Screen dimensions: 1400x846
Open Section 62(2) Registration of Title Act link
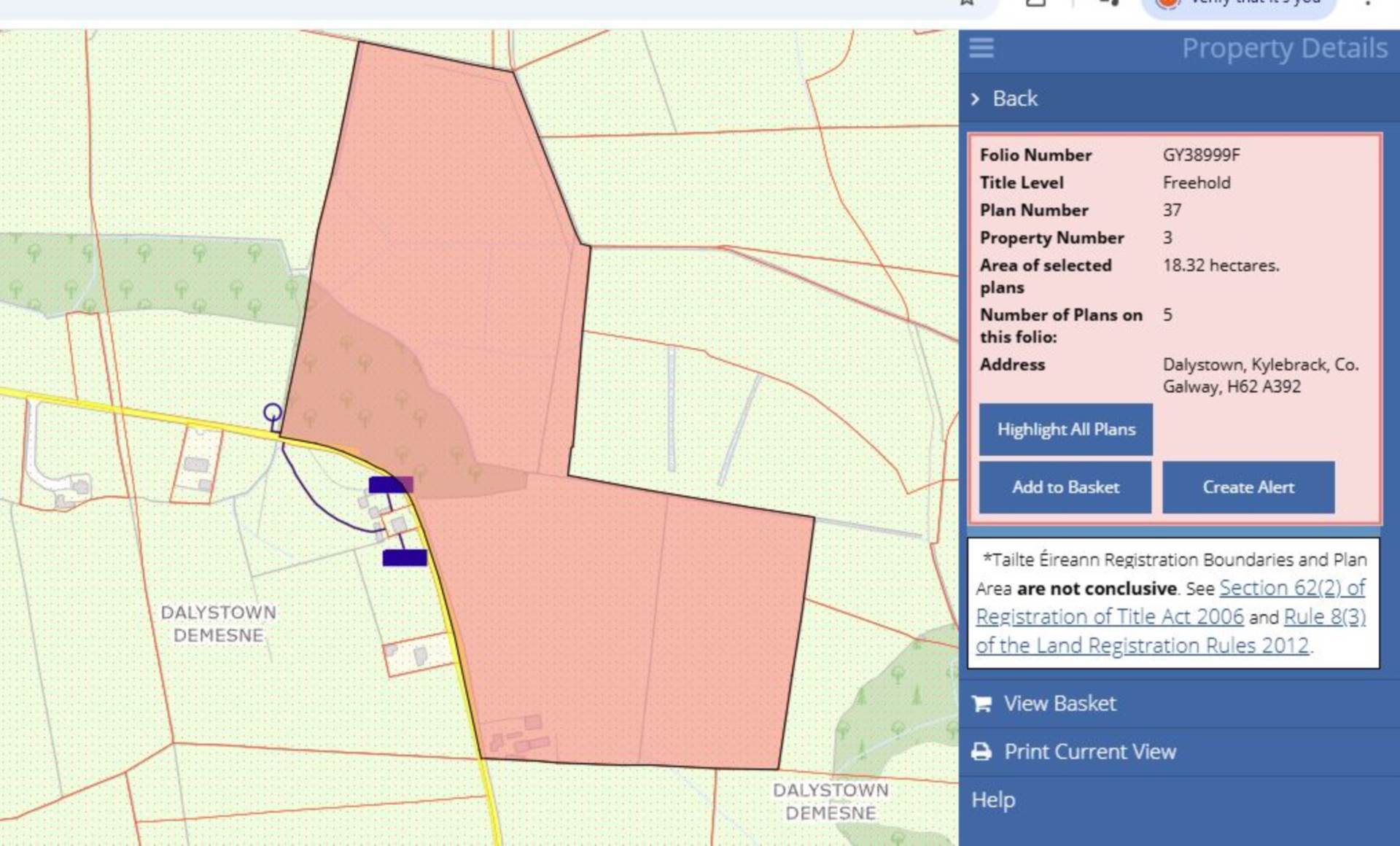click(x=1170, y=602)
